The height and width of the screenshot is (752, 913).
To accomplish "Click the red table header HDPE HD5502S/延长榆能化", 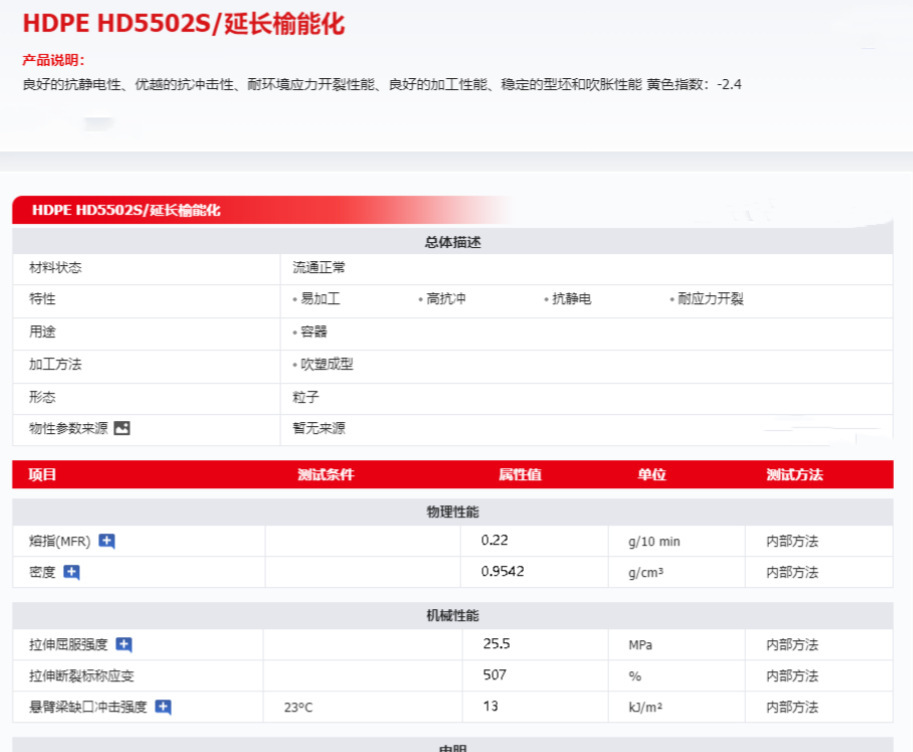I will pyautogui.click(x=126, y=210).
